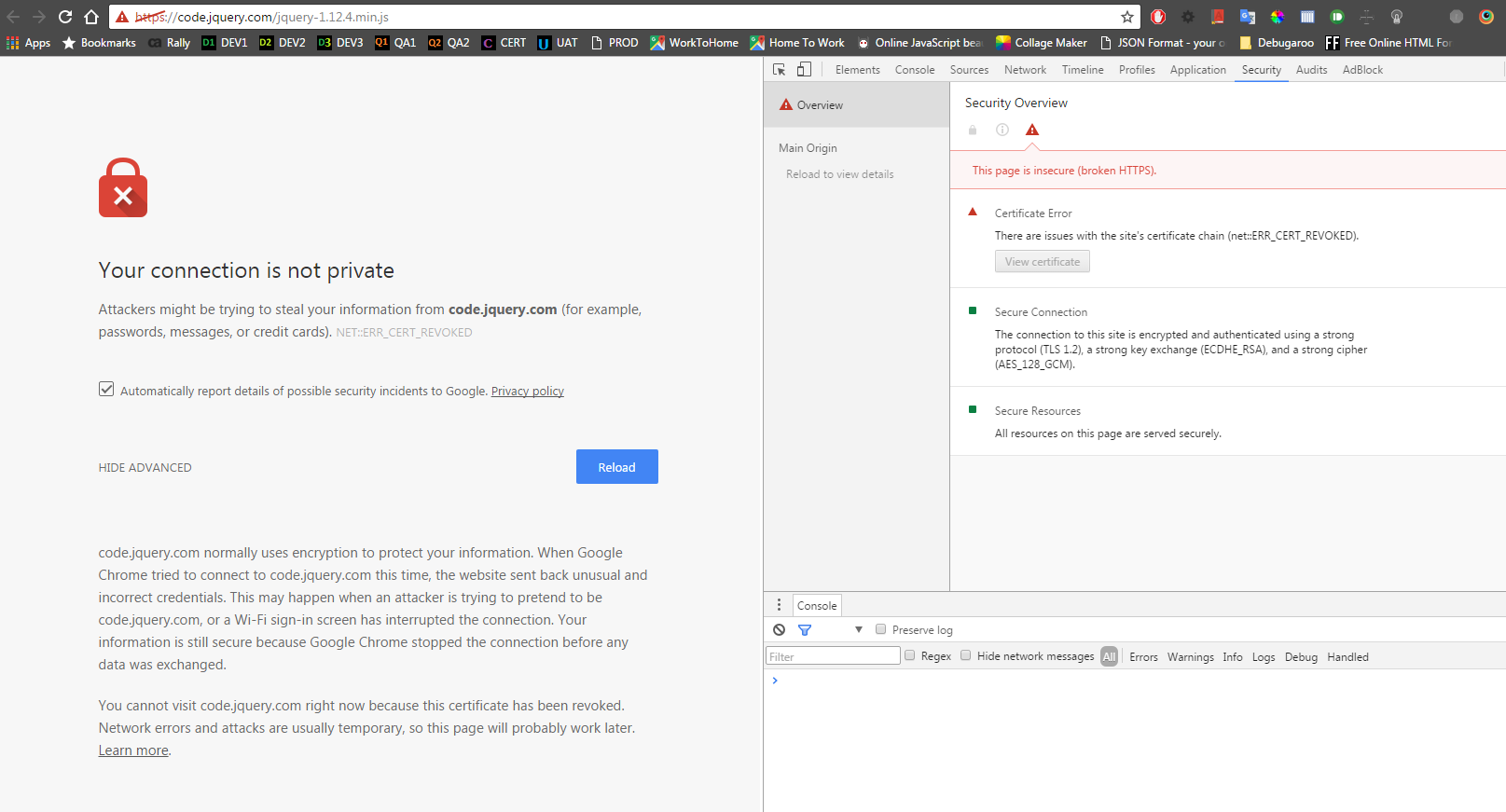This screenshot has height=812, width=1506.
Task: Filter console by Errors
Action: pos(1143,657)
